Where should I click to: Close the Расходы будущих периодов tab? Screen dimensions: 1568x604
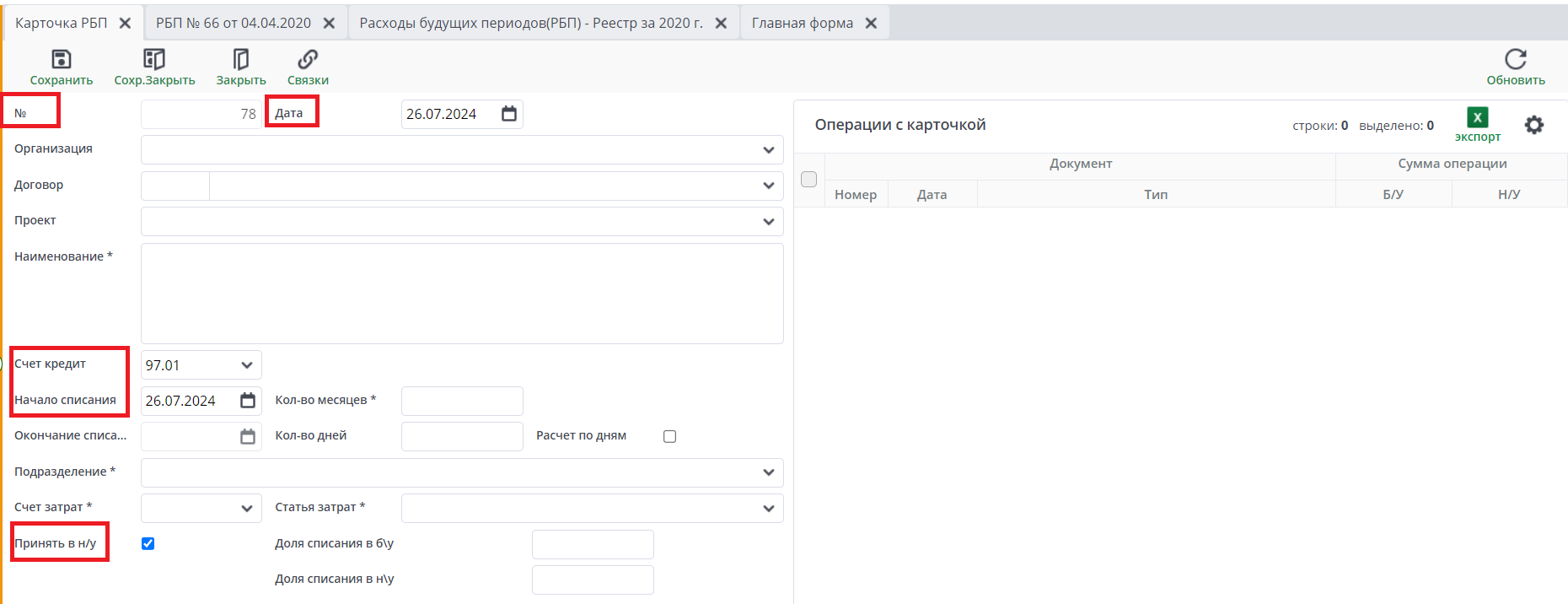click(x=721, y=23)
